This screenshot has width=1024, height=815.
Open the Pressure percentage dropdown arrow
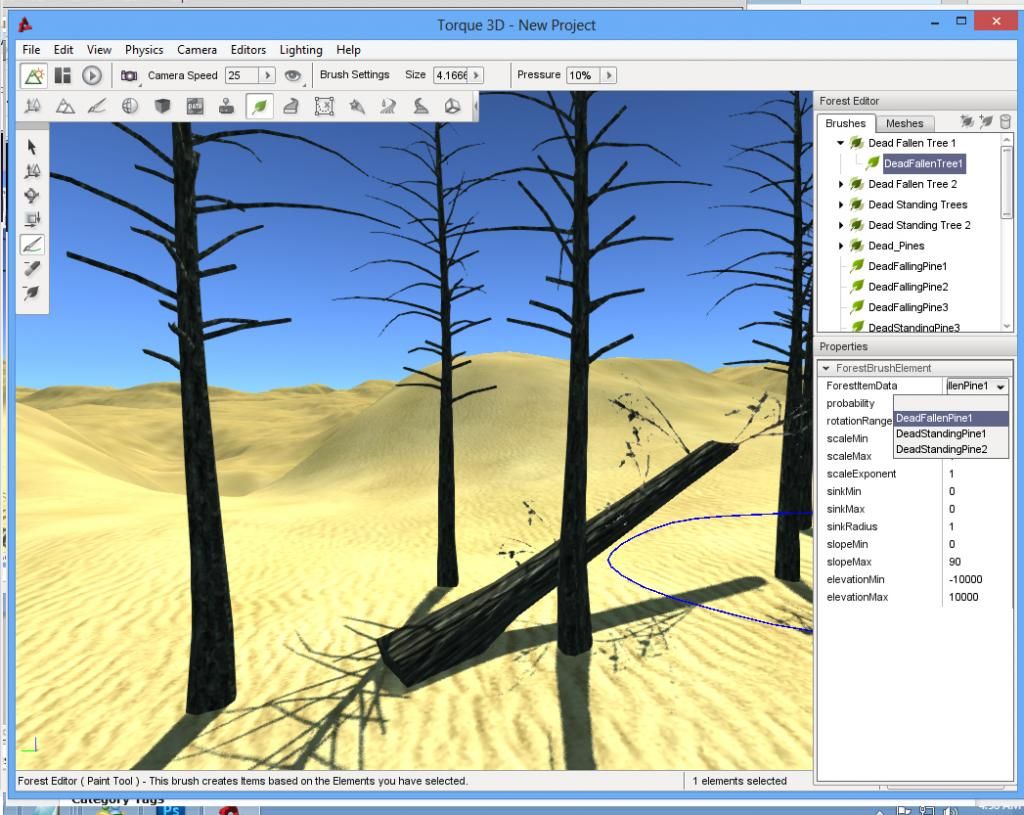pyautogui.click(x=607, y=75)
